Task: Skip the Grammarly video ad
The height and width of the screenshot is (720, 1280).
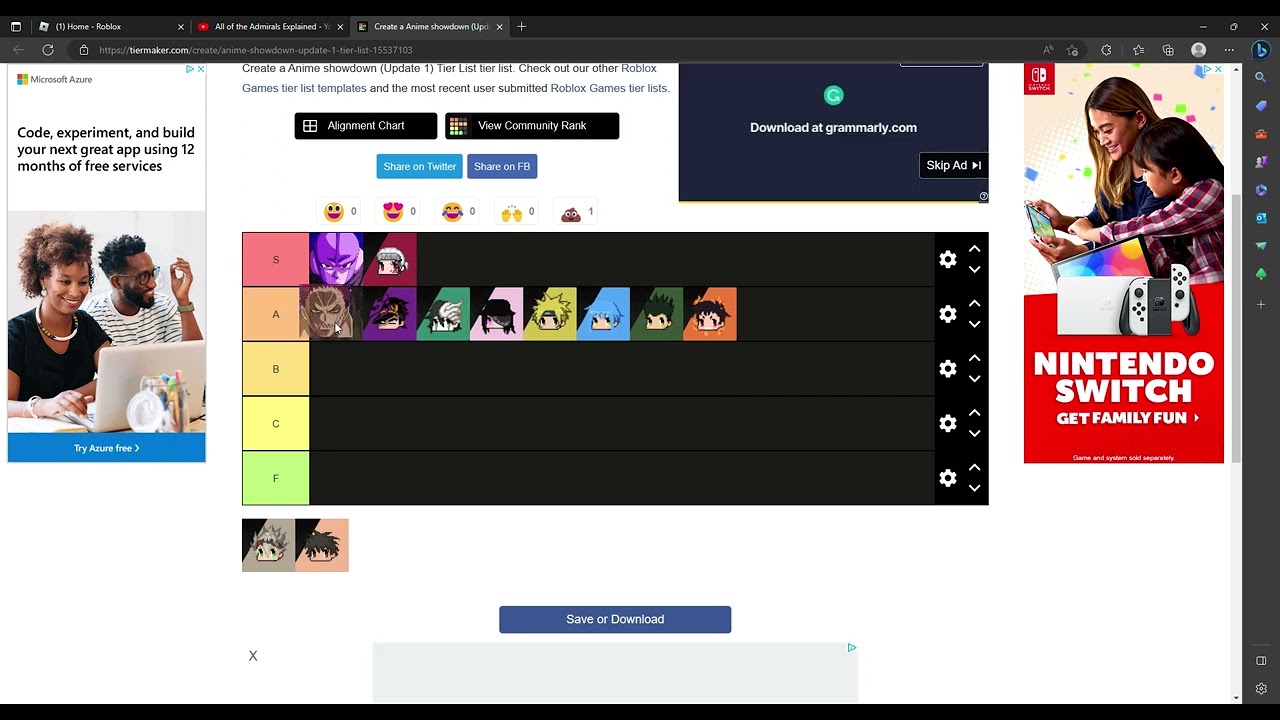Action: 954,166
